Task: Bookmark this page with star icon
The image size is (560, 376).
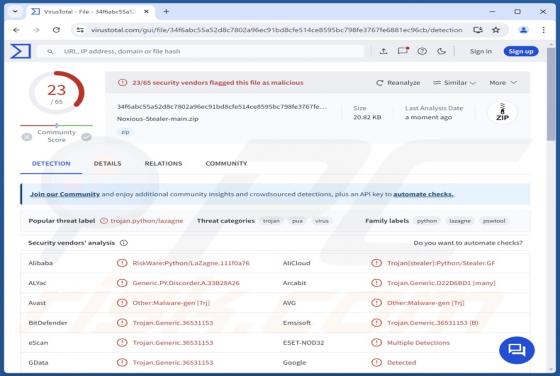Action: [496, 30]
